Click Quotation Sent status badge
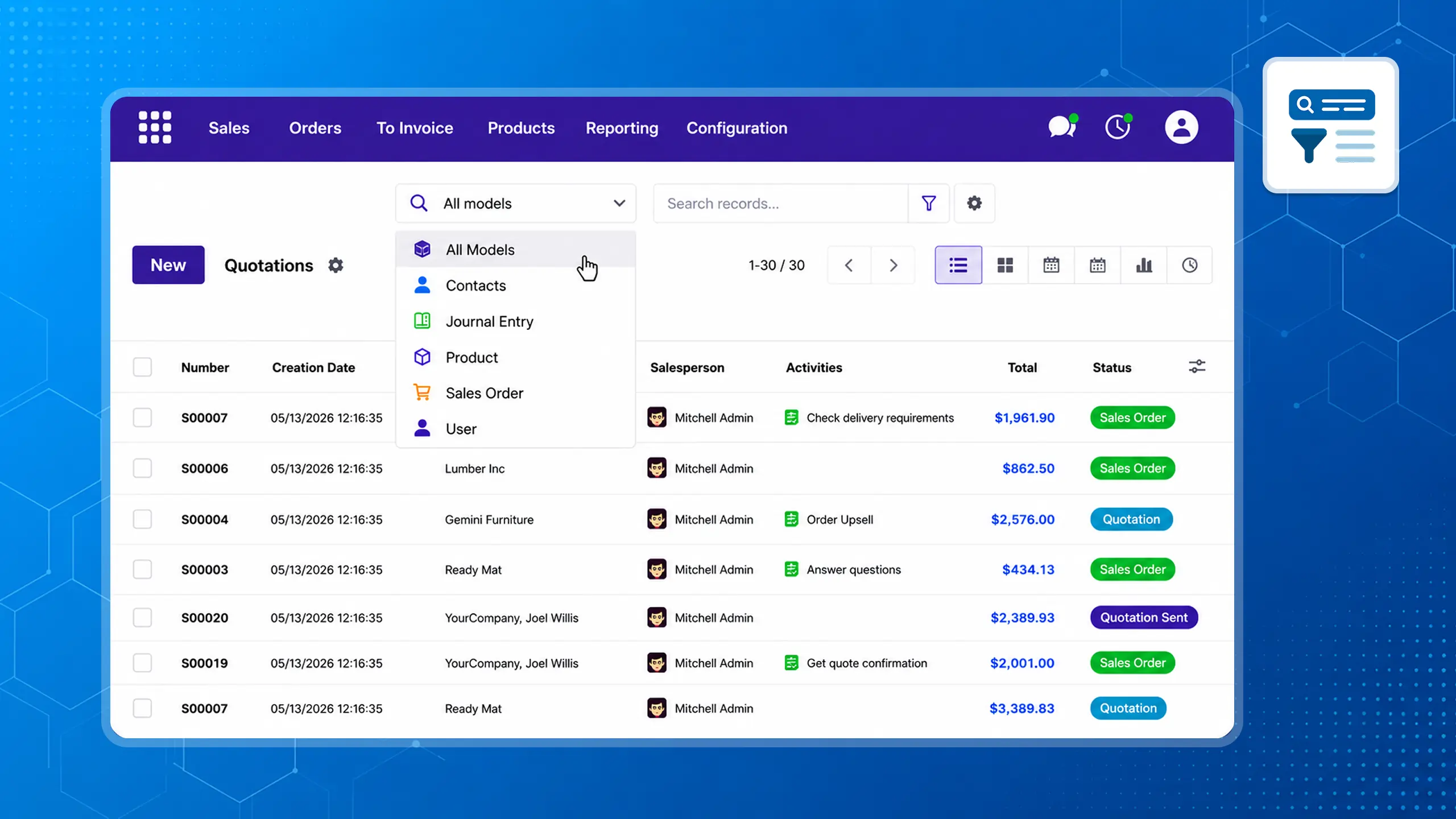This screenshot has width=1456, height=819. (x=1144, y=617)
